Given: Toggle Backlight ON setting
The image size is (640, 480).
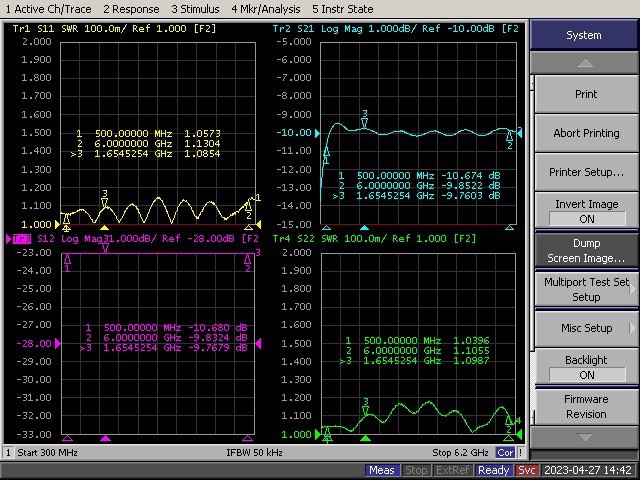Looking at the screenshot, I should [586, 367].
